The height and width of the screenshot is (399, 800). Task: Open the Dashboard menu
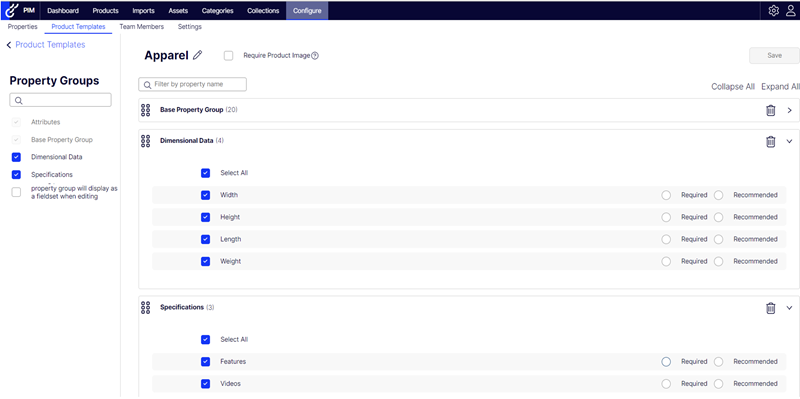[63, 11]
